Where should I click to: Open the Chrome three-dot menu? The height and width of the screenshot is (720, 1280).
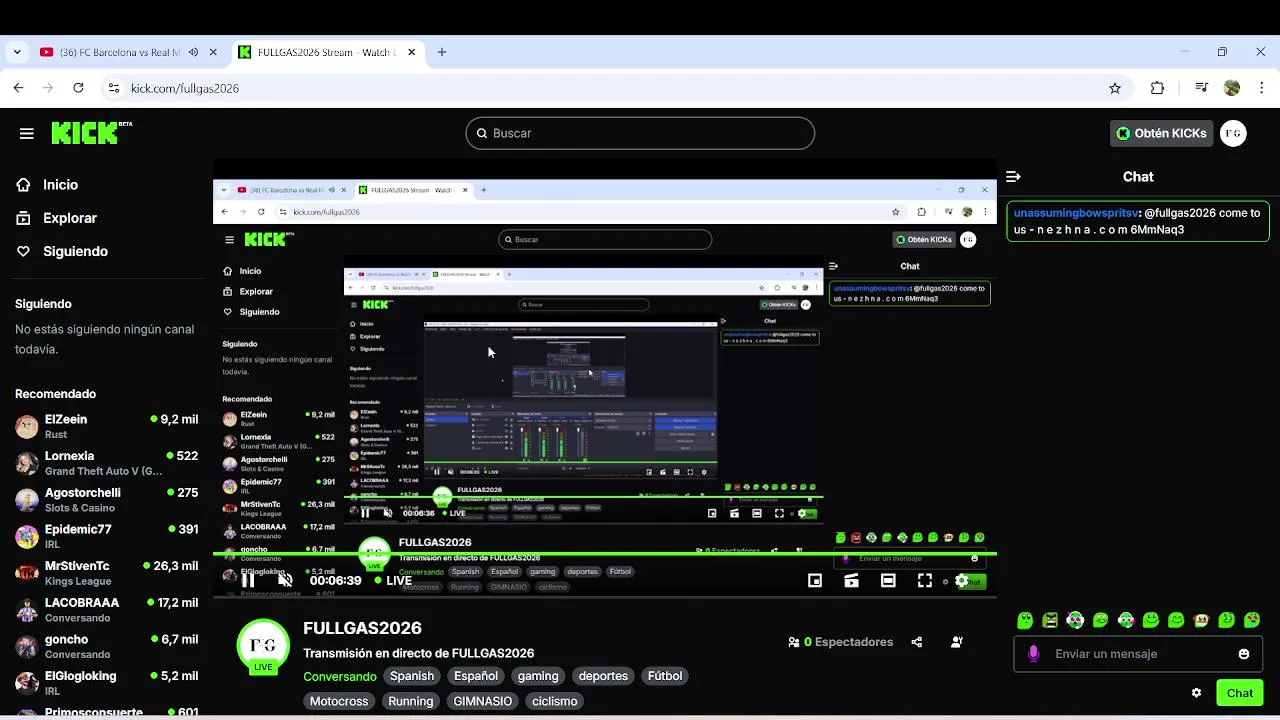(1261, 88)
